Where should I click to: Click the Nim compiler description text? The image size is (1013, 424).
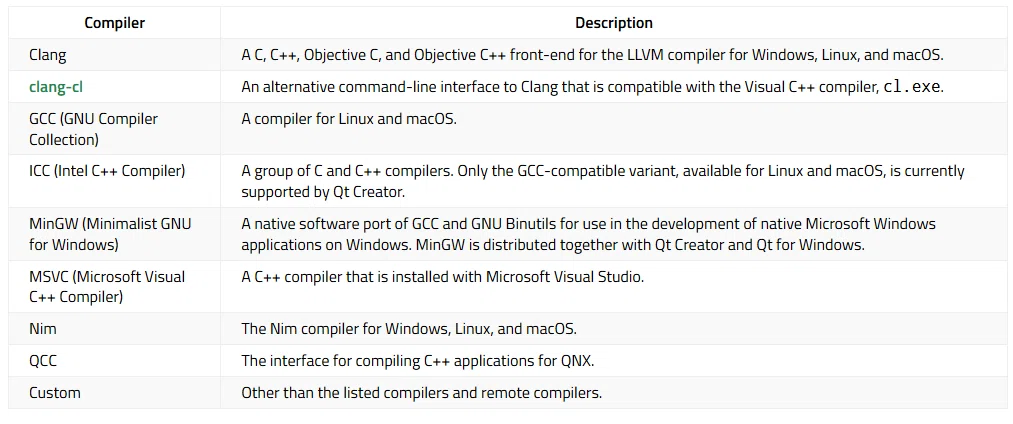point(409,329)
